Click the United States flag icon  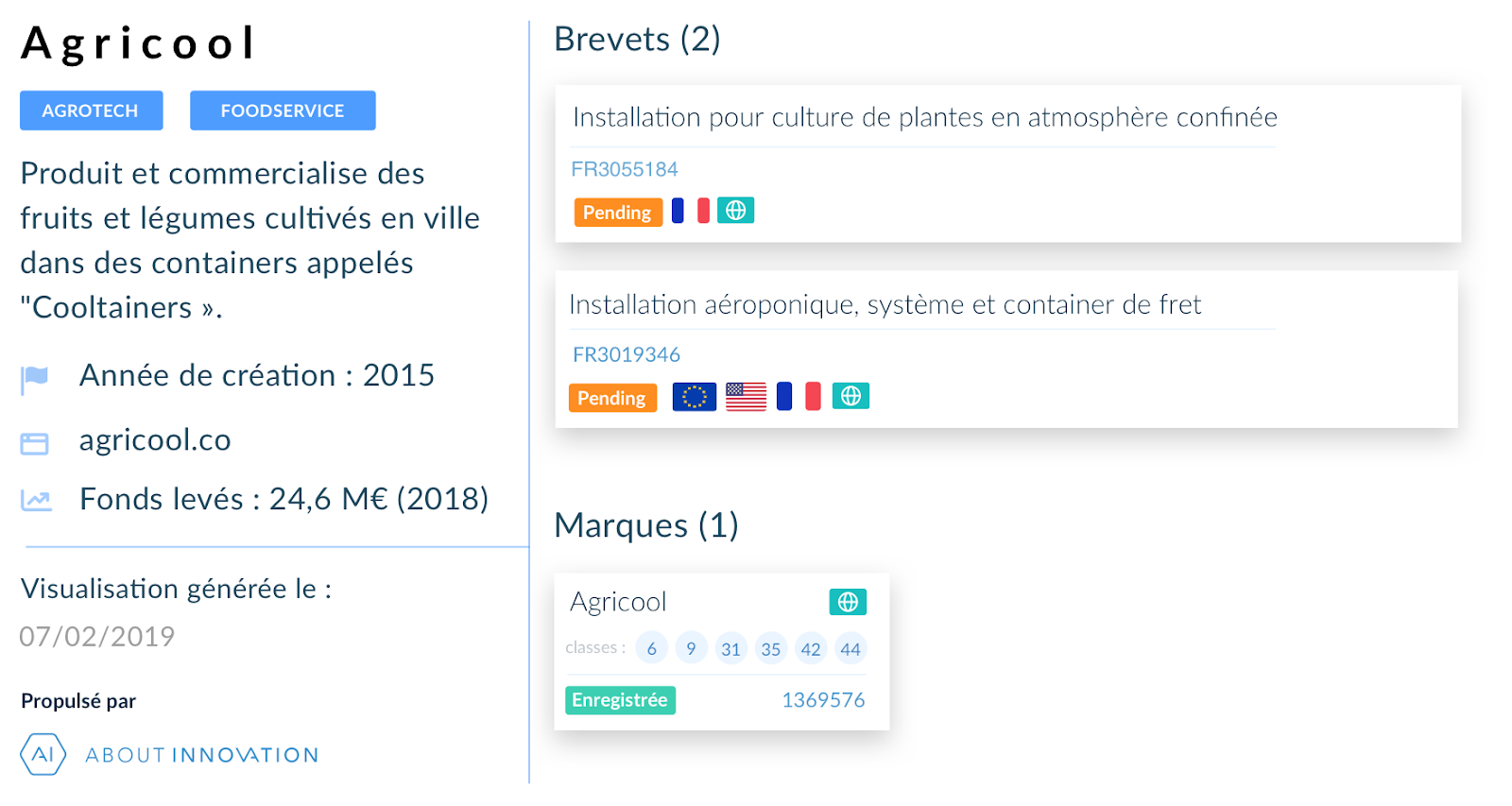coord(746,397)
